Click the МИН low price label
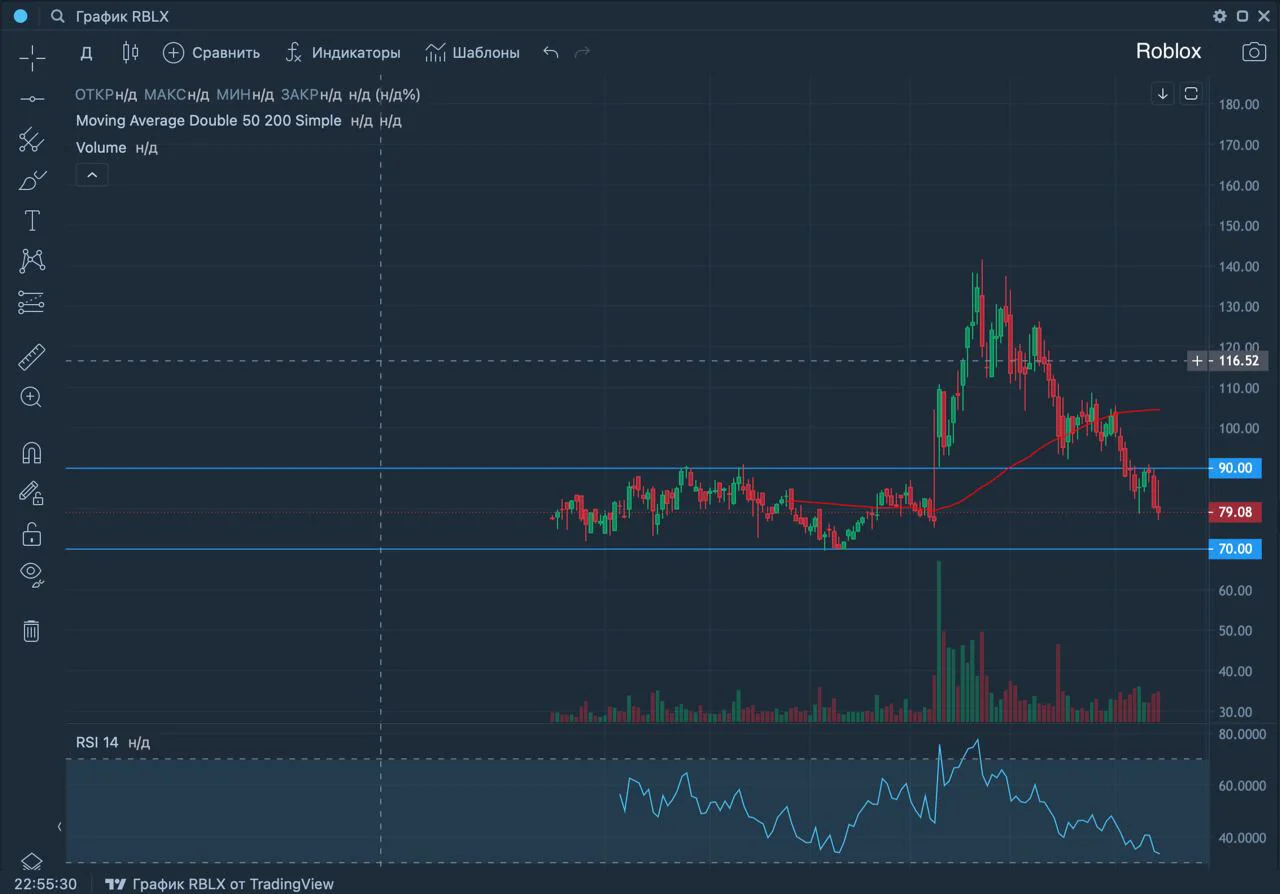This screenshot has height=894, width=1280. click(x=233, y=95)
